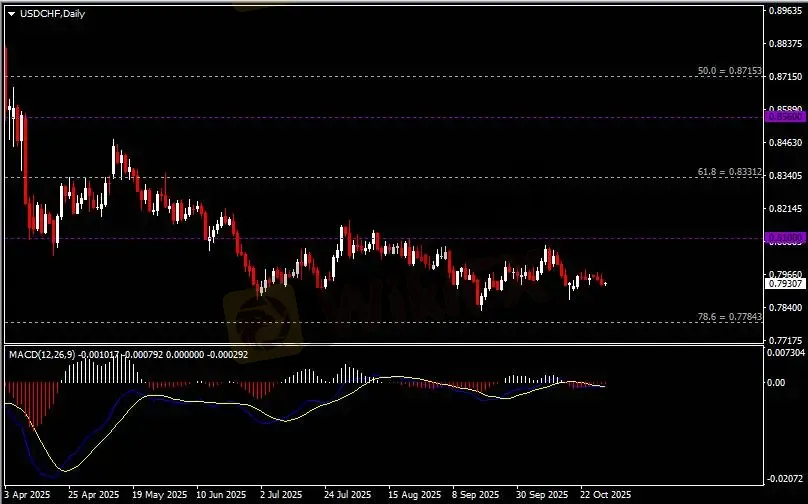Click 0.00 on the MACD scale
The height and width of the screenshot is (504, 808).
776,382
